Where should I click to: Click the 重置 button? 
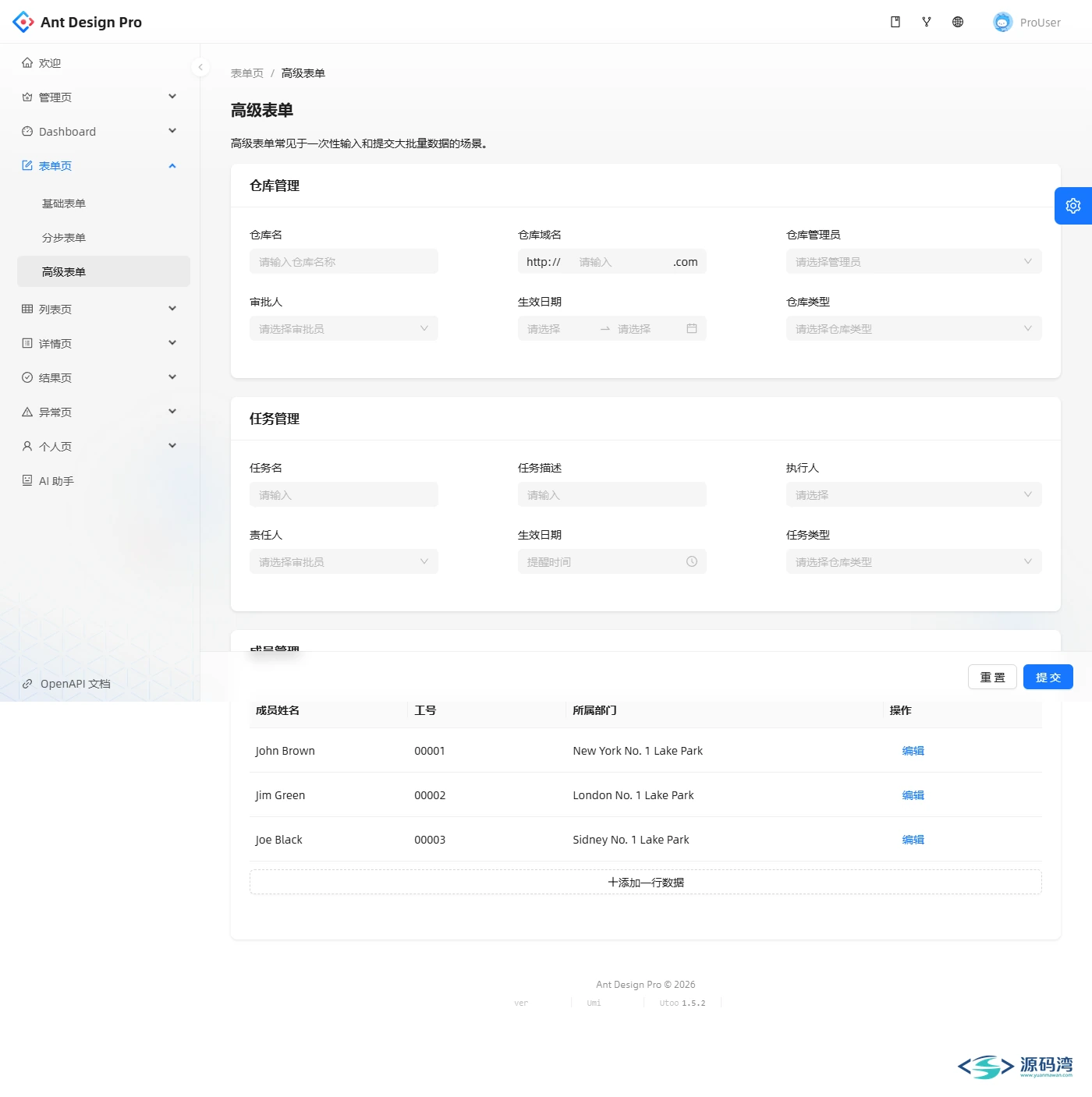993,677
